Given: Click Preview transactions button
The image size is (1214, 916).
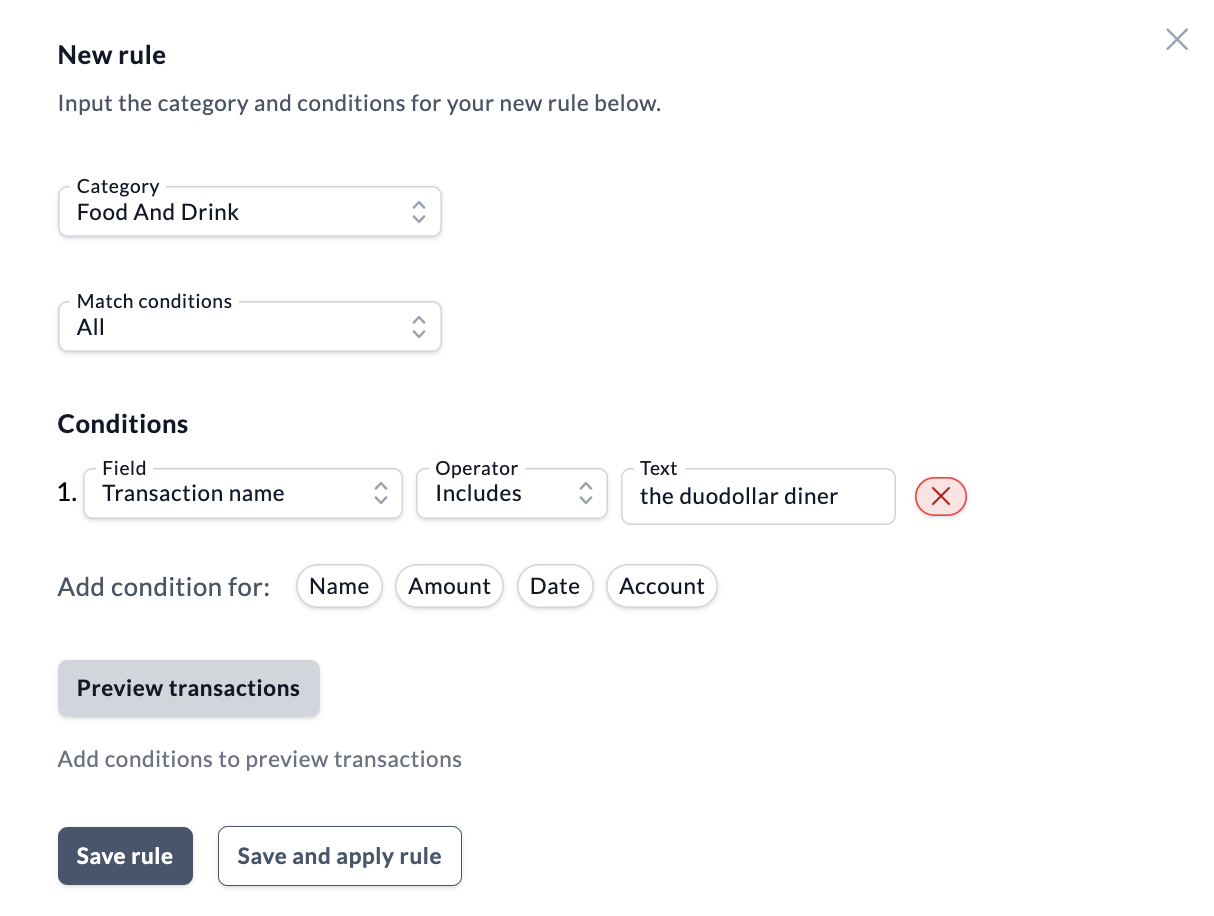Looking at the screenshot, I should pos(189,688).
